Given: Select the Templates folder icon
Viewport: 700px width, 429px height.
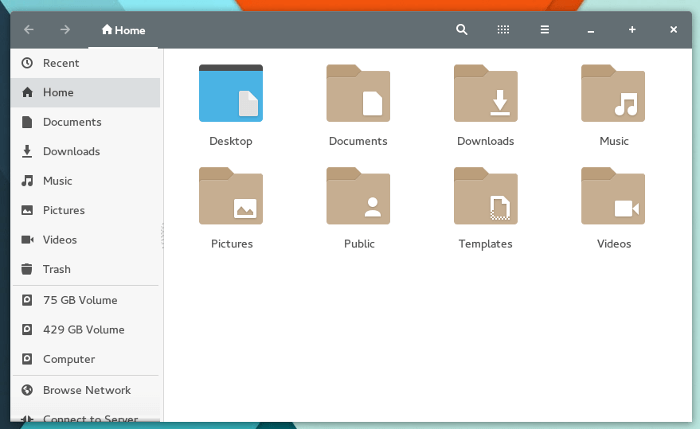Looking at the screenshot, I should (486, 196).
